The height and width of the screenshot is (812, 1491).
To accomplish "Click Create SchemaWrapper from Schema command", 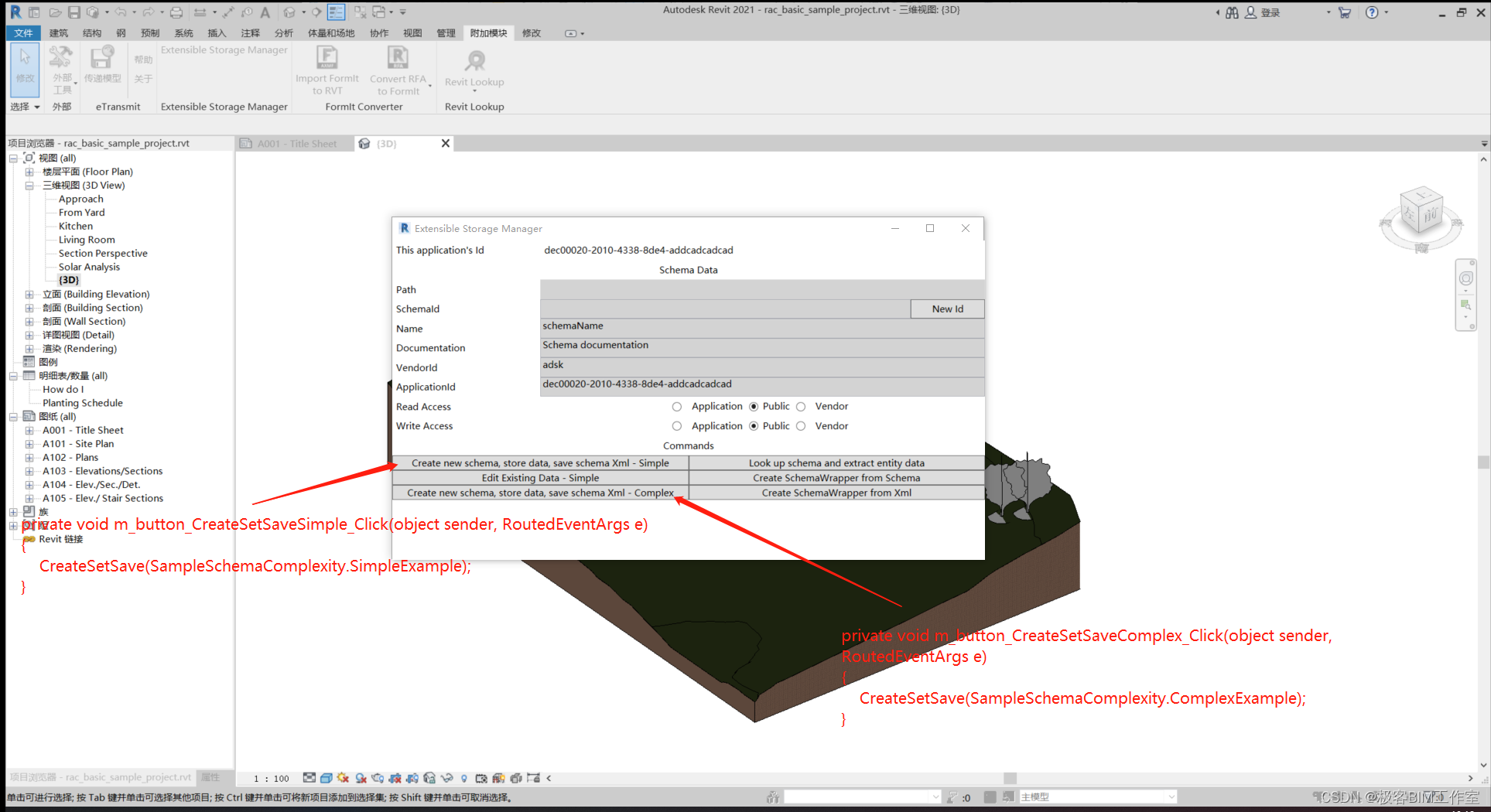I will click(836, 477).
